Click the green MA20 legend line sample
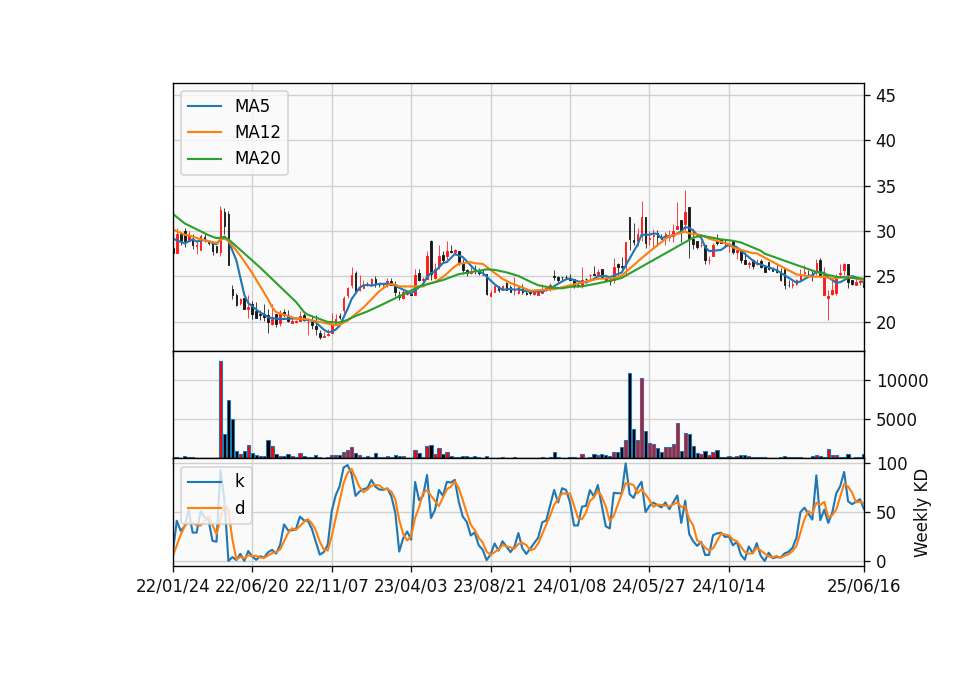 tap(204, 159)
